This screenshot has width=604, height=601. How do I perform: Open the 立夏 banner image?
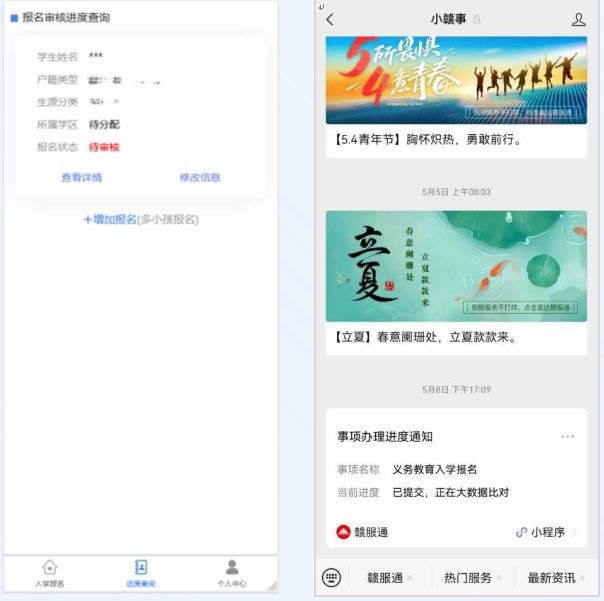[x=456, y=266]
